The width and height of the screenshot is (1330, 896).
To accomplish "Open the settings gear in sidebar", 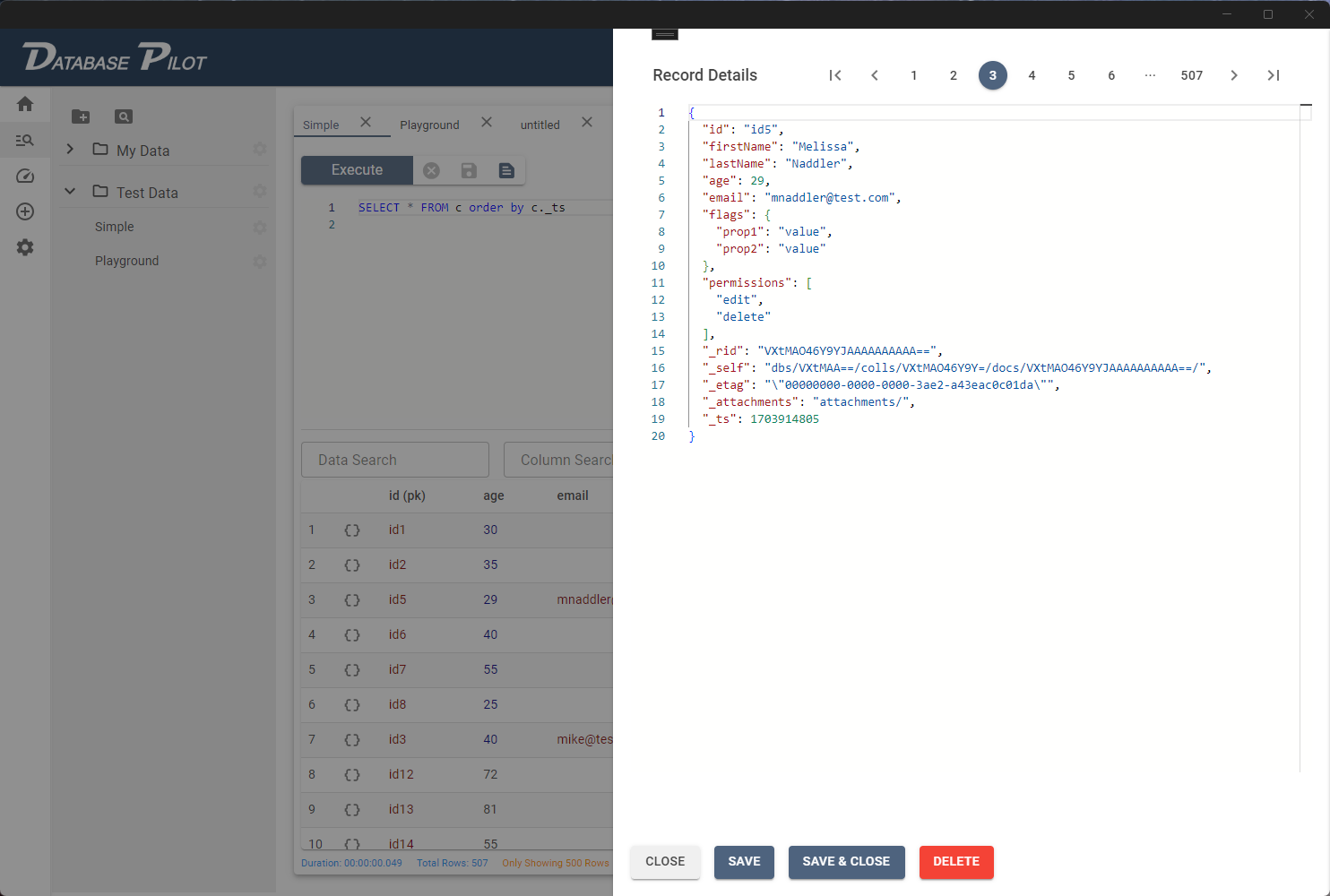I will (x=25, y=247).
